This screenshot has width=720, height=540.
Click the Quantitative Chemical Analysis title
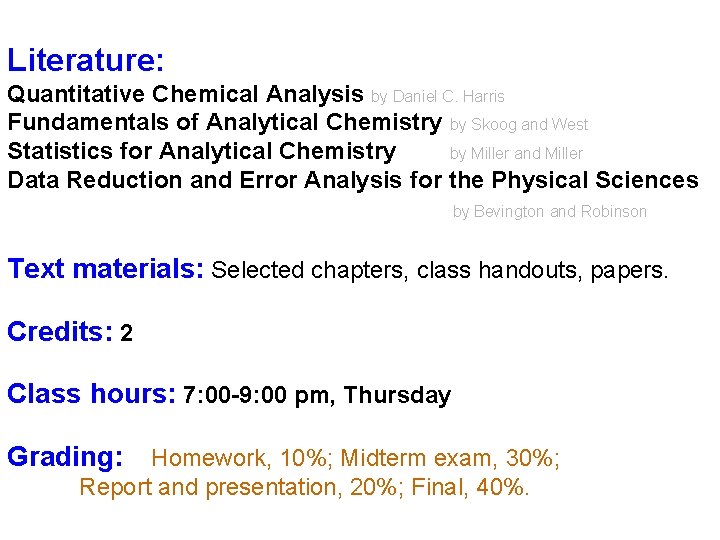186,94
